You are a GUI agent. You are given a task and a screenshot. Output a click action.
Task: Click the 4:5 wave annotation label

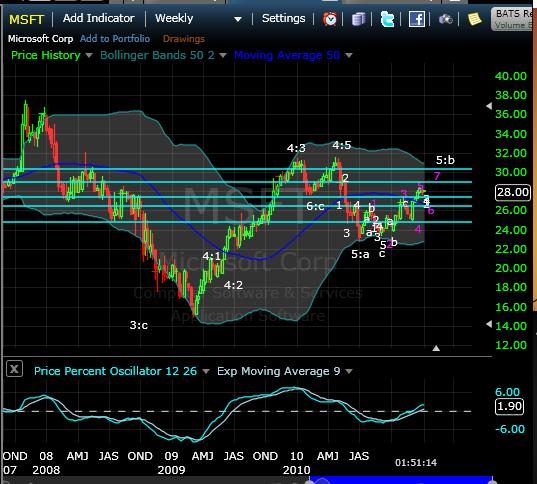pyautogui.click(x=341, y=145)
